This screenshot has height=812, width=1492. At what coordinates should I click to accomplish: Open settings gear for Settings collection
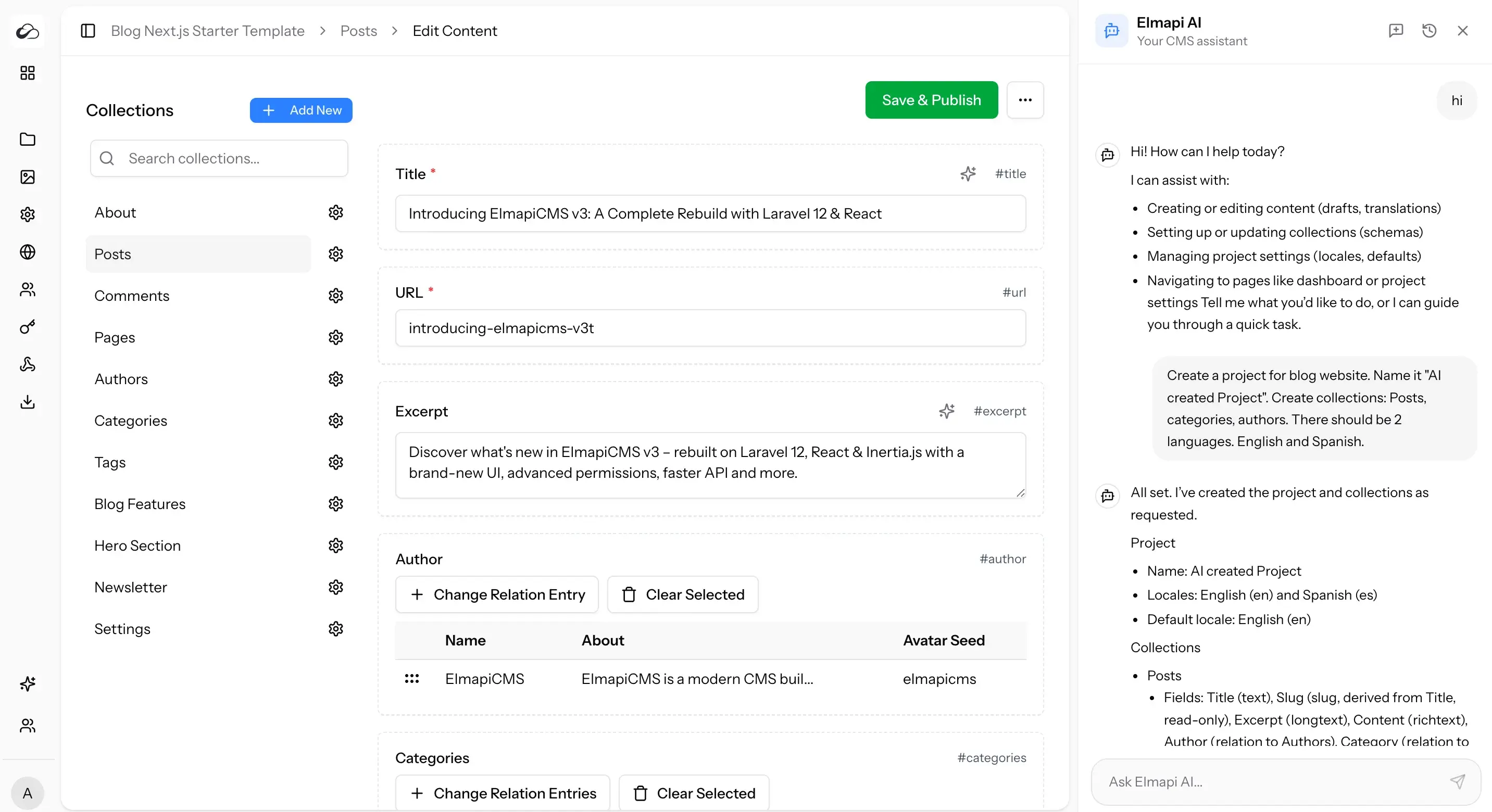tap(336, 629)
